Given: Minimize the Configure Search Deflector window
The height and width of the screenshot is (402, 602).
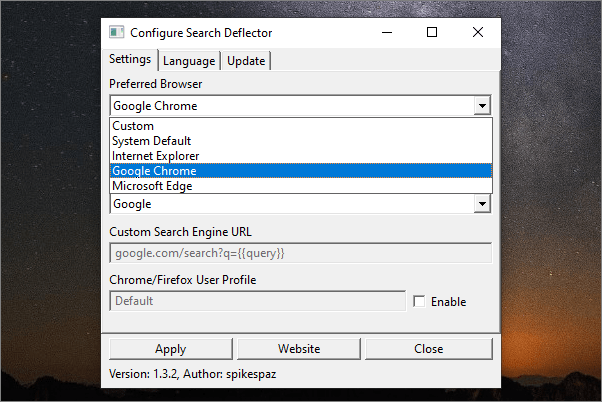Looking at the screenshot, I should pyautogui.click(x=387, y=33).
